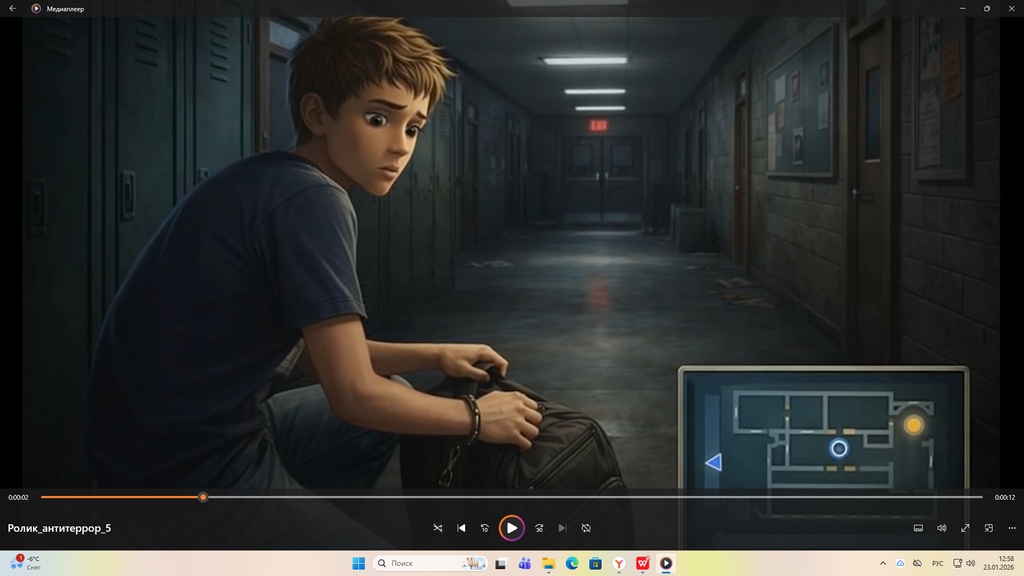The width and height of the screenshot is (1024, 576).
Task: Toggle shuffle mode
Action: (438, 528)
